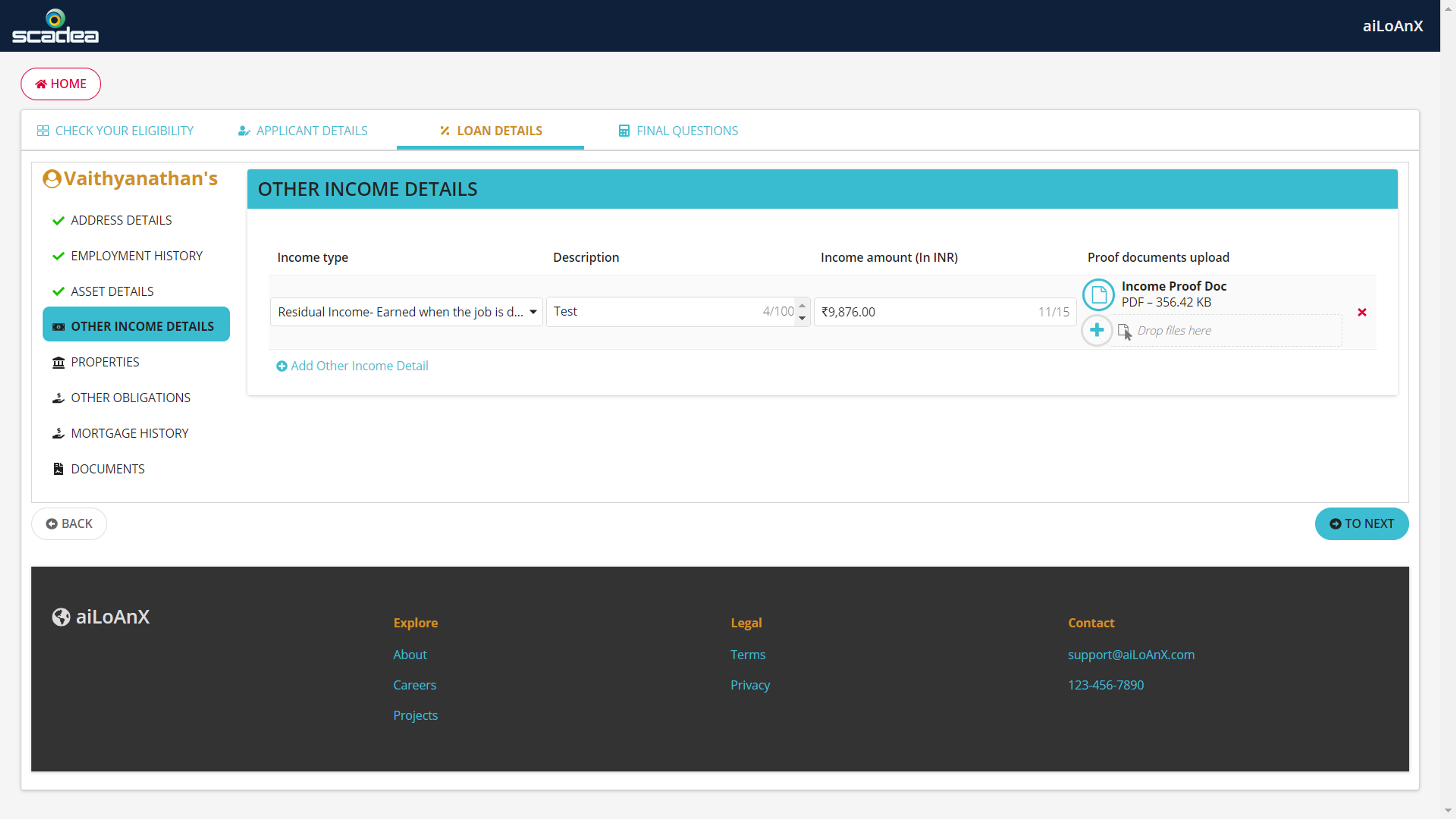Click the hand icon beside Other Obligations
The image size is (1456, 819).
(x=58, y=398)
